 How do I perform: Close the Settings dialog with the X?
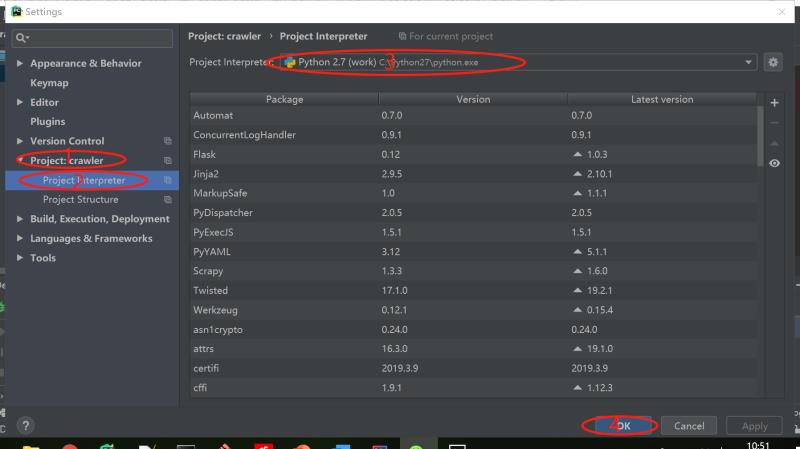[x=781, y=11]
